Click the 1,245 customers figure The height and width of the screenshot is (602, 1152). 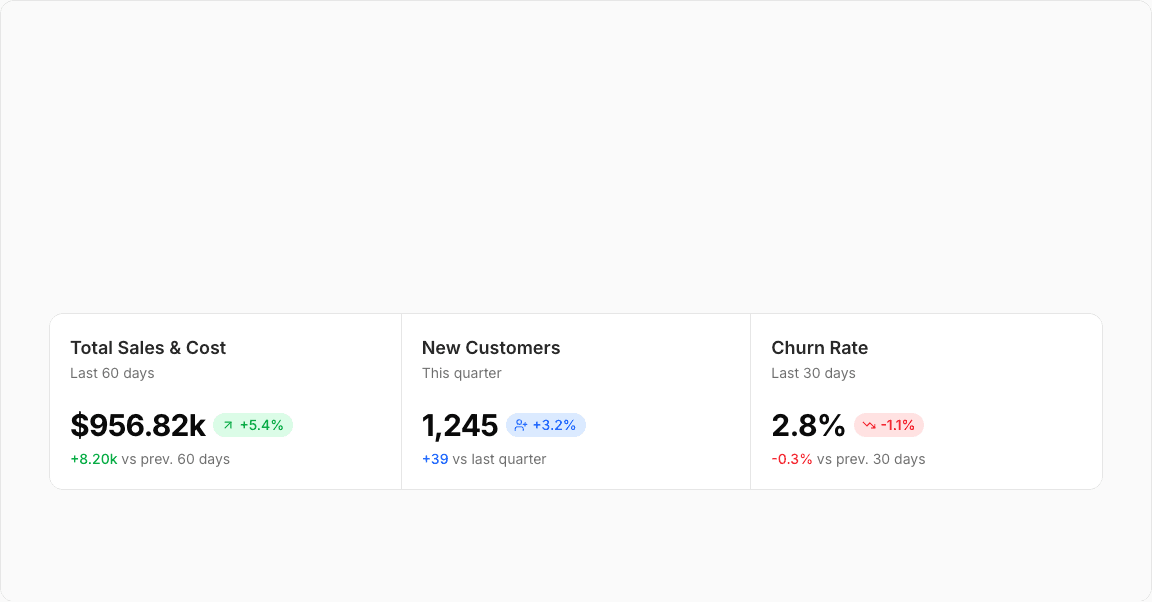460,425
